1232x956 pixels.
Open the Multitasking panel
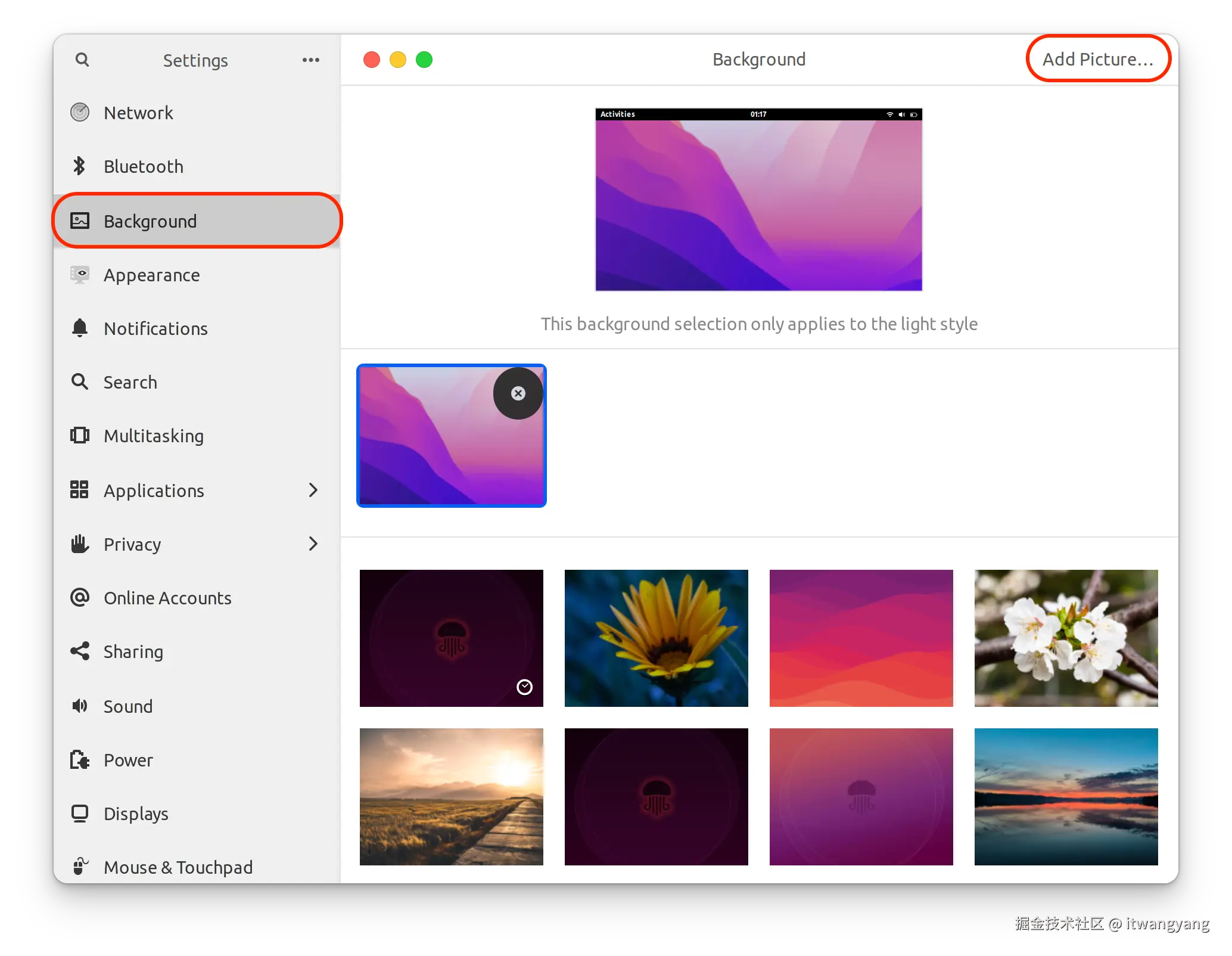tap(154, 436)
